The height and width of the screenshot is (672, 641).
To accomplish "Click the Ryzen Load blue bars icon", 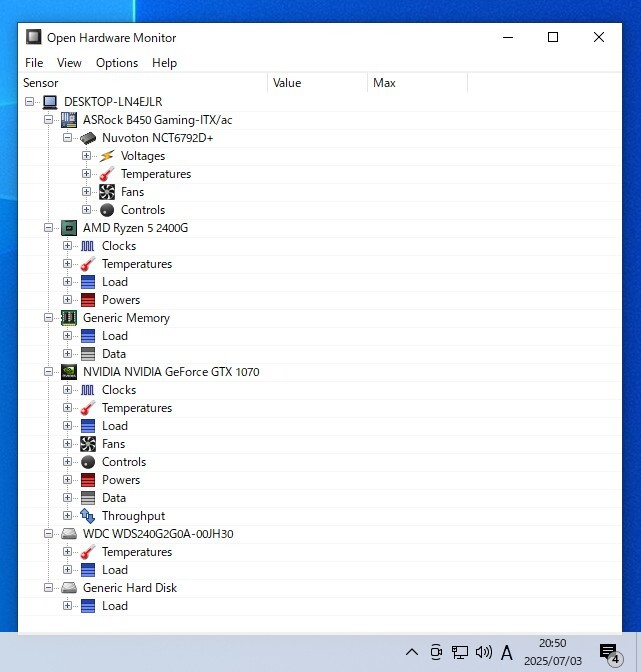I will click(x=88, y=282).
